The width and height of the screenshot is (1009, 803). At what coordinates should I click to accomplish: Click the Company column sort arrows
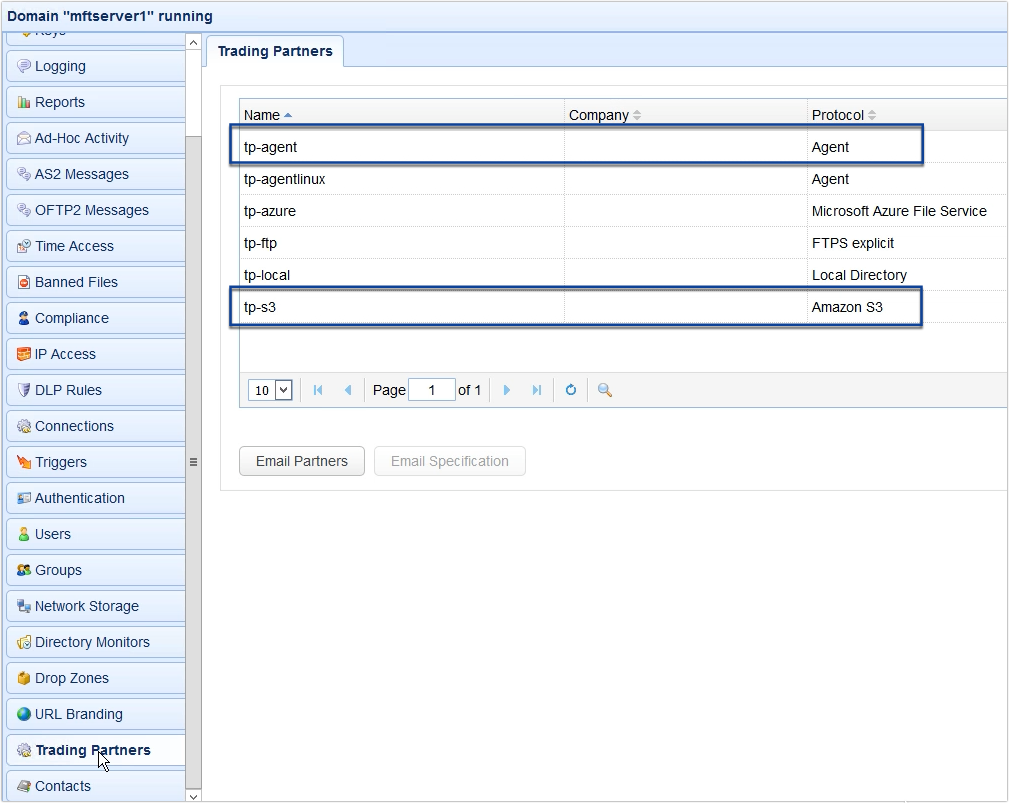(x=635, y=114)
